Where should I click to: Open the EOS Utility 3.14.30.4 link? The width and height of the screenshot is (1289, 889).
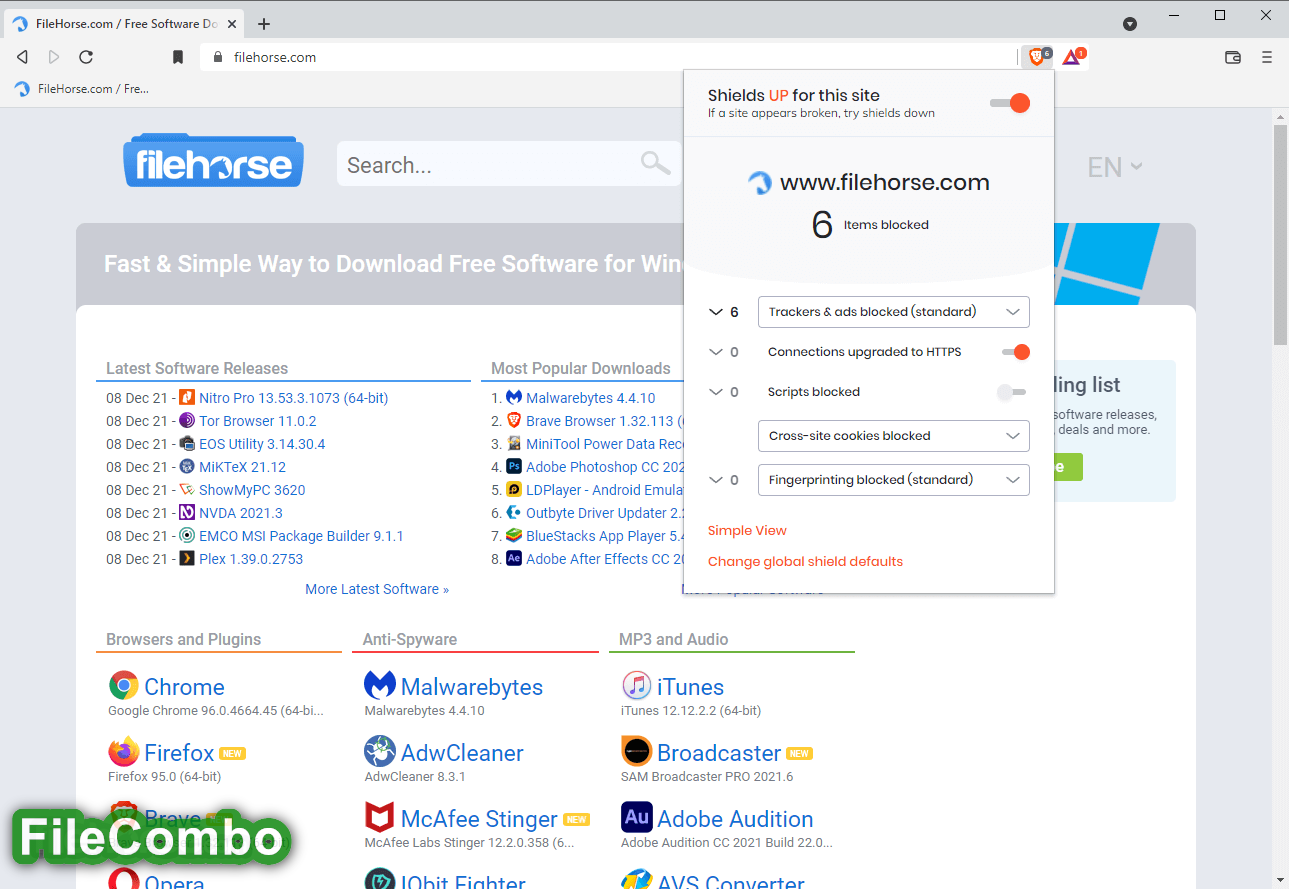click(262, 444)
